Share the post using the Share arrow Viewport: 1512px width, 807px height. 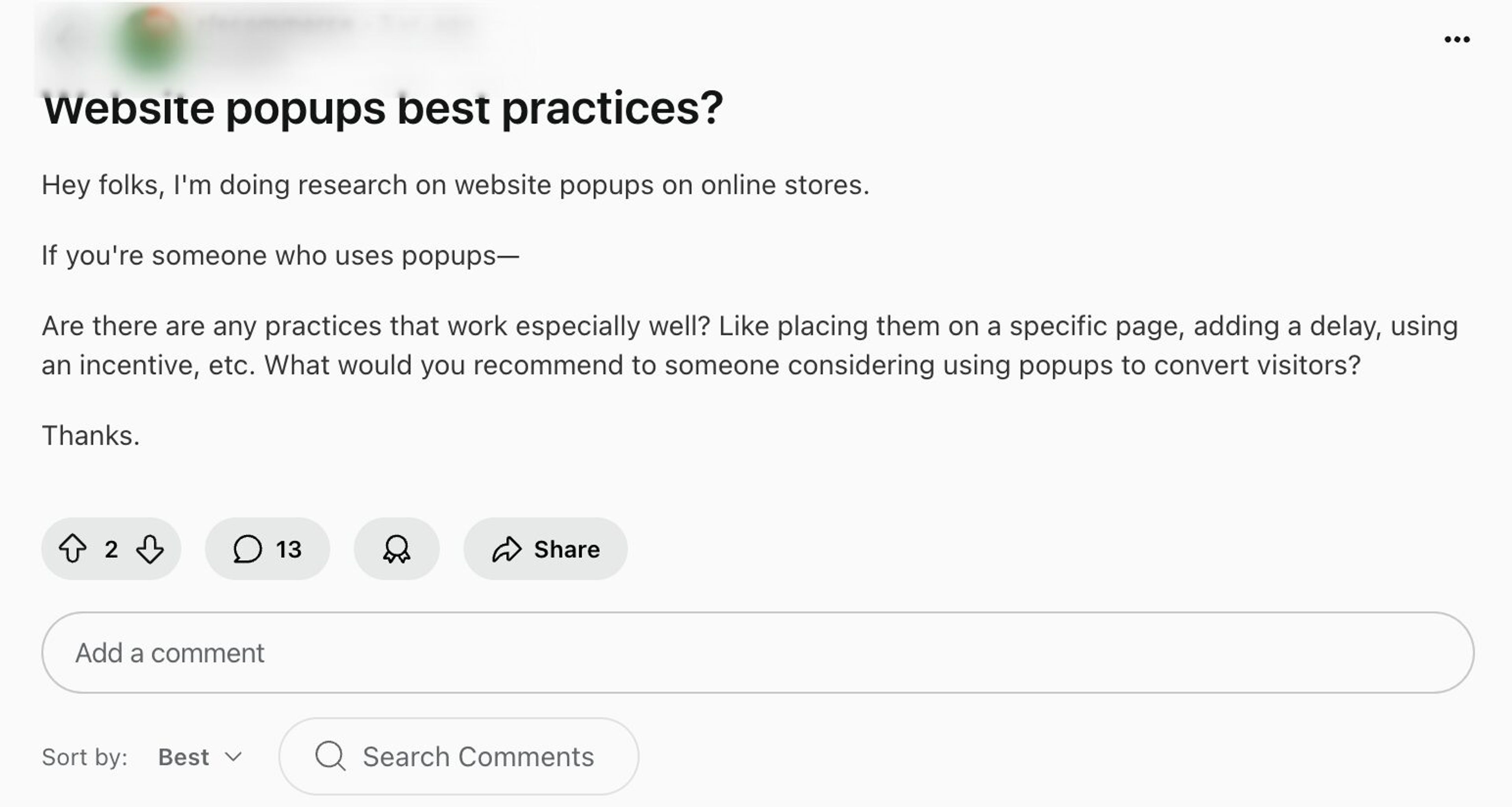(506, 549)
